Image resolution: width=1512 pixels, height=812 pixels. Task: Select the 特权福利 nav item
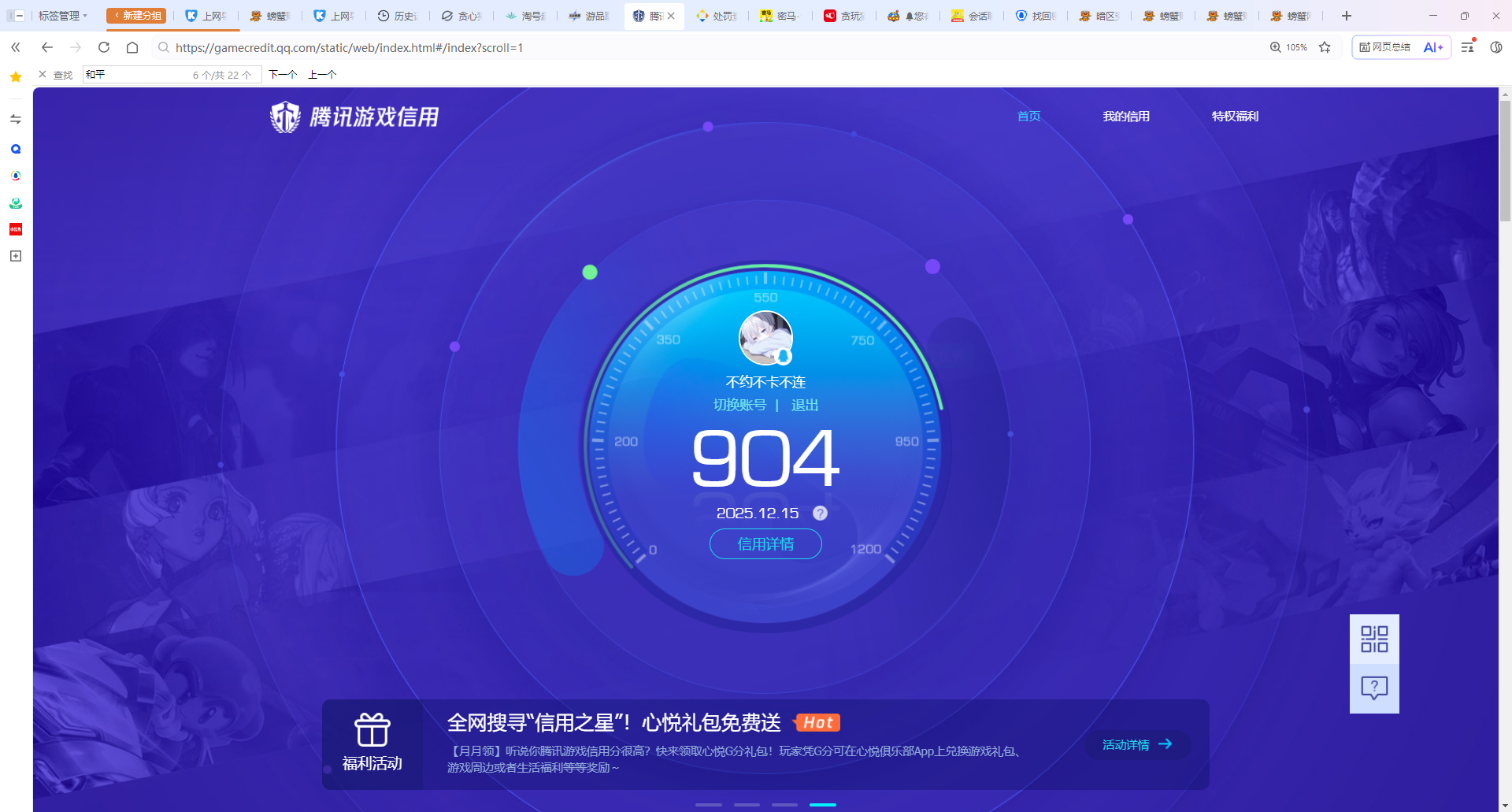[x=1234, y=116]
